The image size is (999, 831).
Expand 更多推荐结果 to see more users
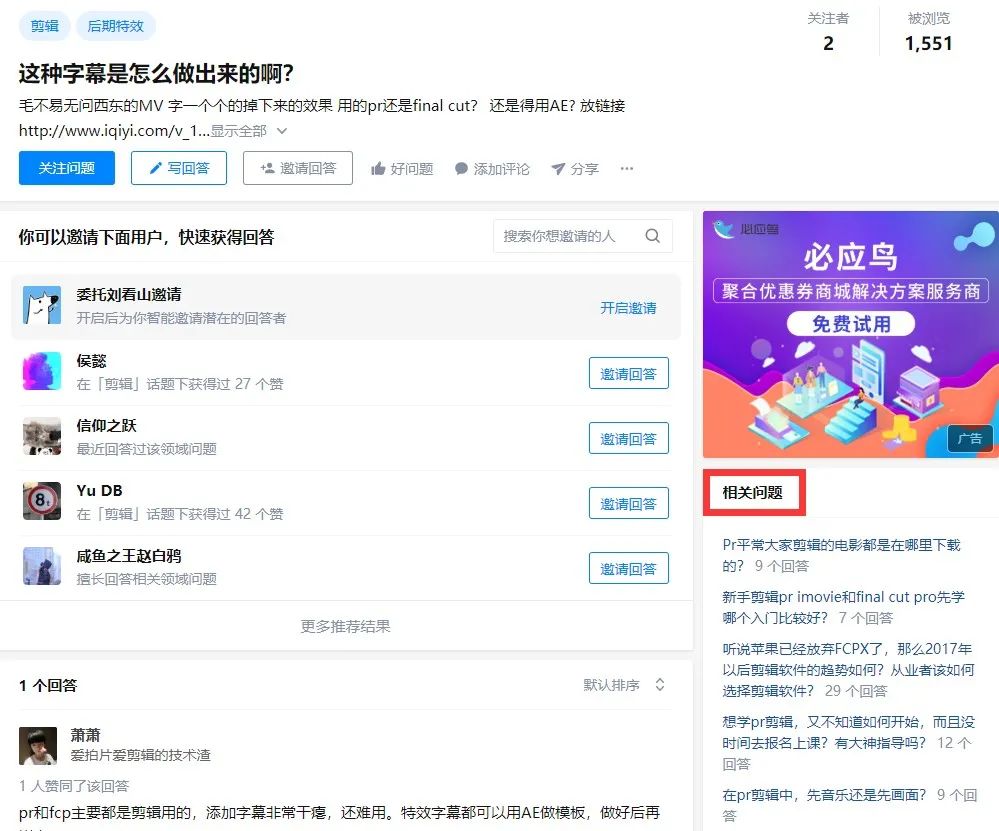(345, 626)
